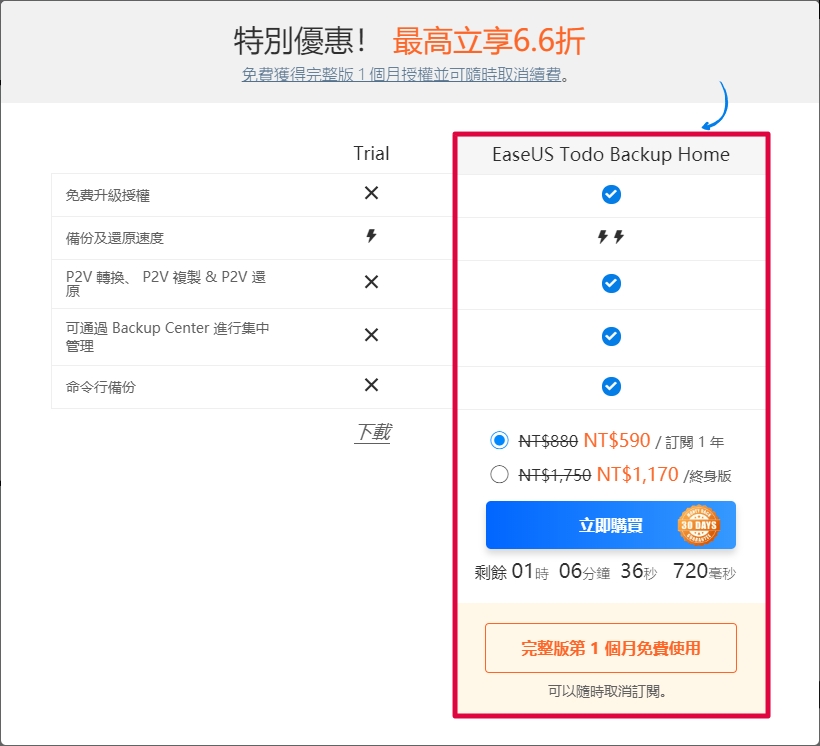This screenshot has width=820, height=746.
Task: Select the NT$1,170 lifetime version radio button
Action: click(499, 474)
